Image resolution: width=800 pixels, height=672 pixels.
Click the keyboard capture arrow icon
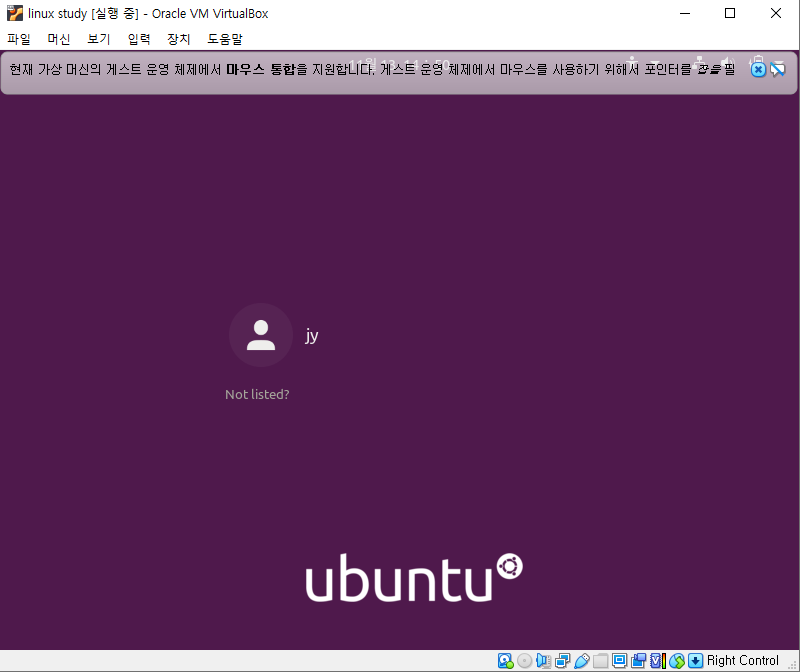click(x=695, y=661)
